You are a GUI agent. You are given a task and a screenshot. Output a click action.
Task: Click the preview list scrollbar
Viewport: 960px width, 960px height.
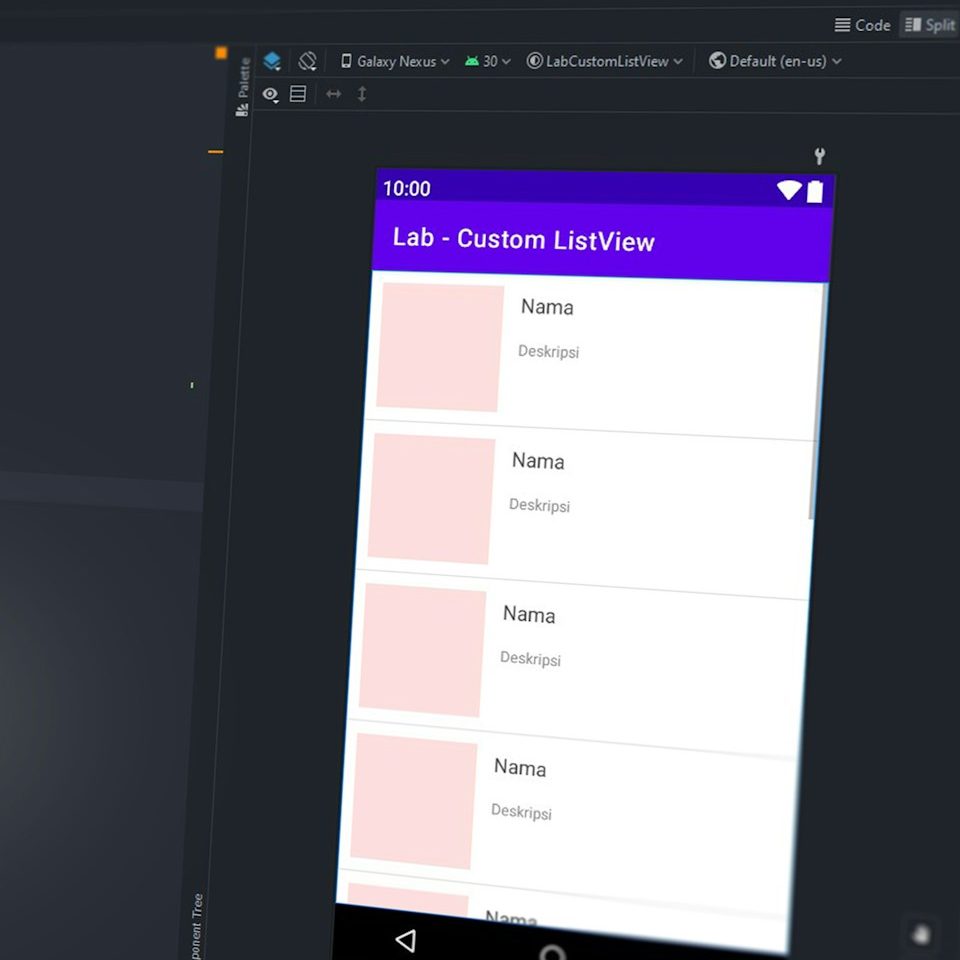pos(818,400)
